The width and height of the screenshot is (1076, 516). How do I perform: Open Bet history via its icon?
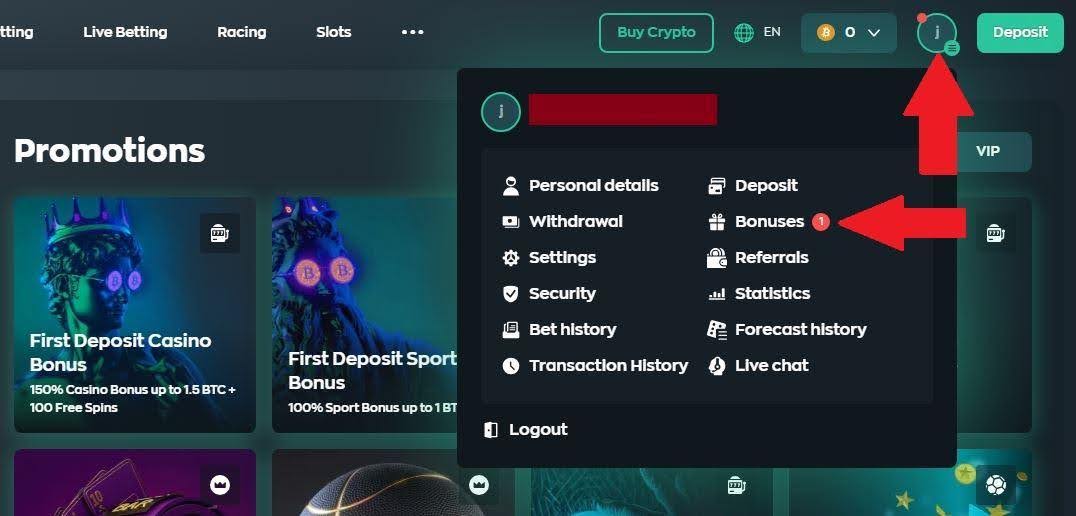511,330
